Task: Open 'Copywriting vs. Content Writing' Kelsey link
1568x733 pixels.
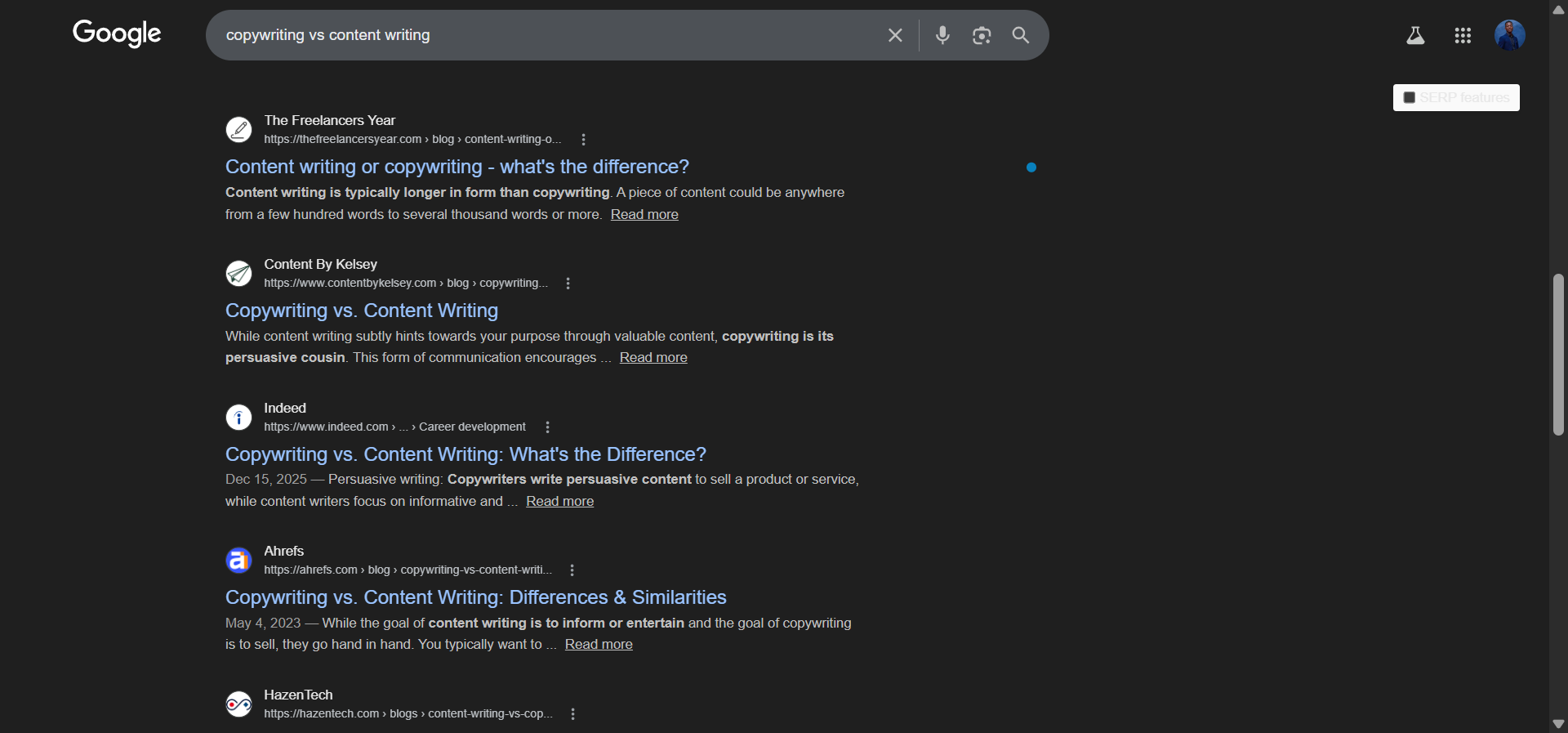Action: [362, 311]
